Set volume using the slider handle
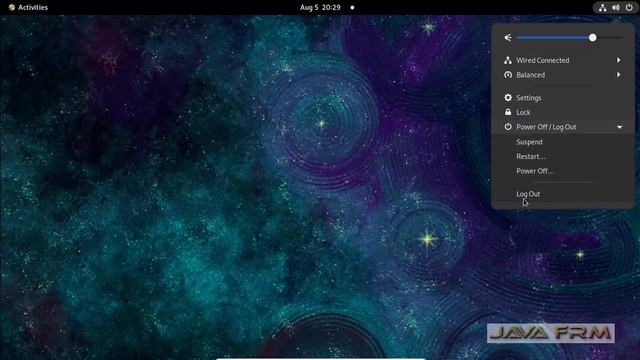This screenshot has height=360, width=640. pos(592,38)
